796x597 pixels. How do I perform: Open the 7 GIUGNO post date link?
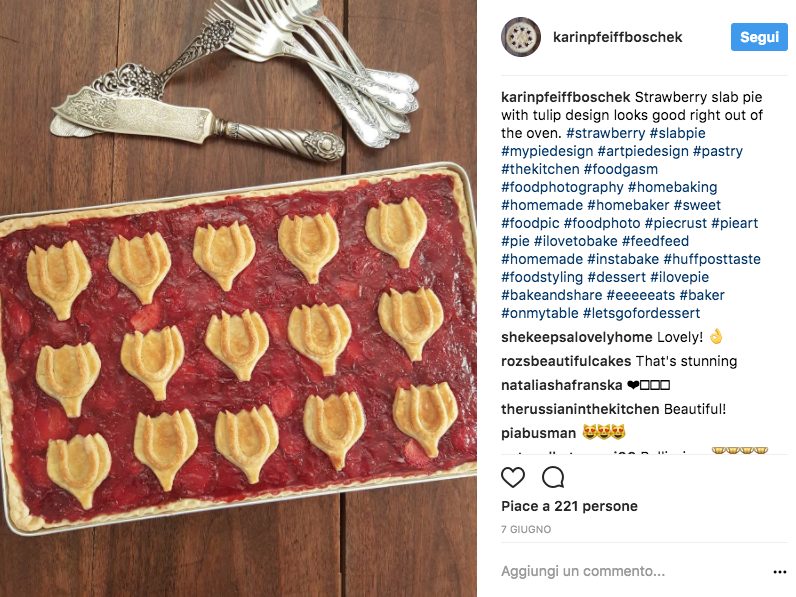[x=526, y=529]
